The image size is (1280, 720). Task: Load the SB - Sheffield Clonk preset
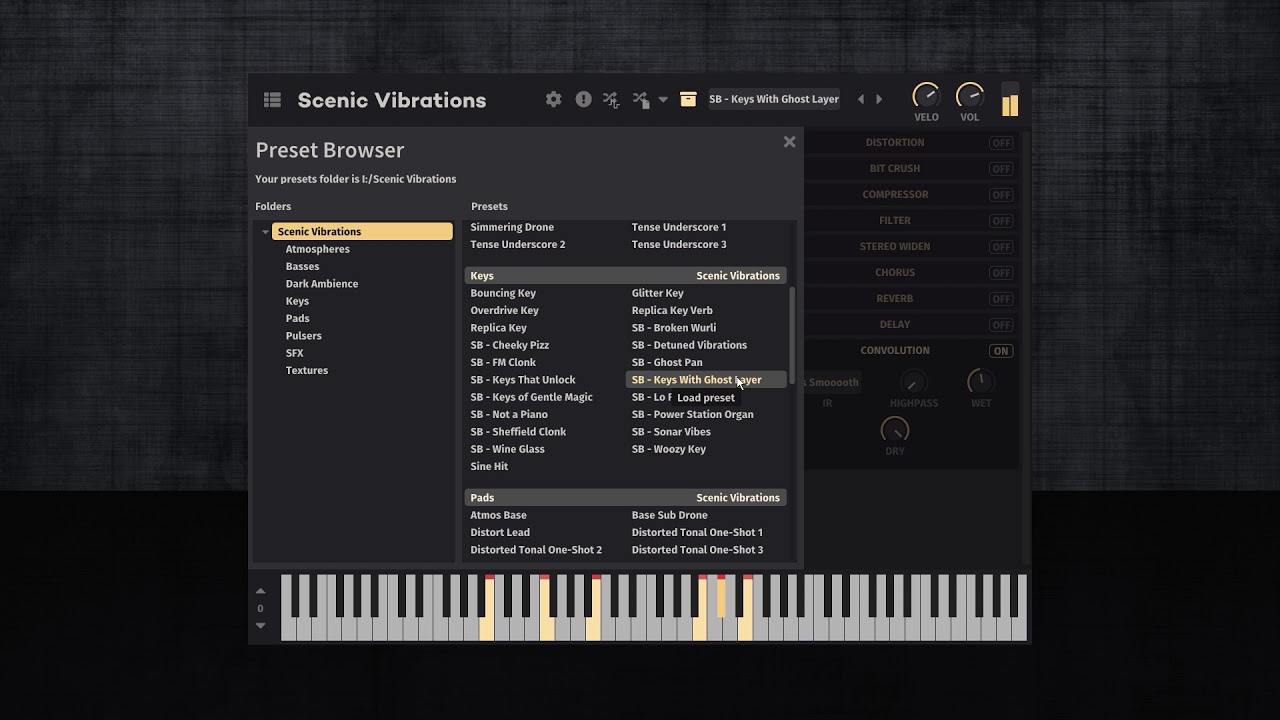(x=518, y=432)
